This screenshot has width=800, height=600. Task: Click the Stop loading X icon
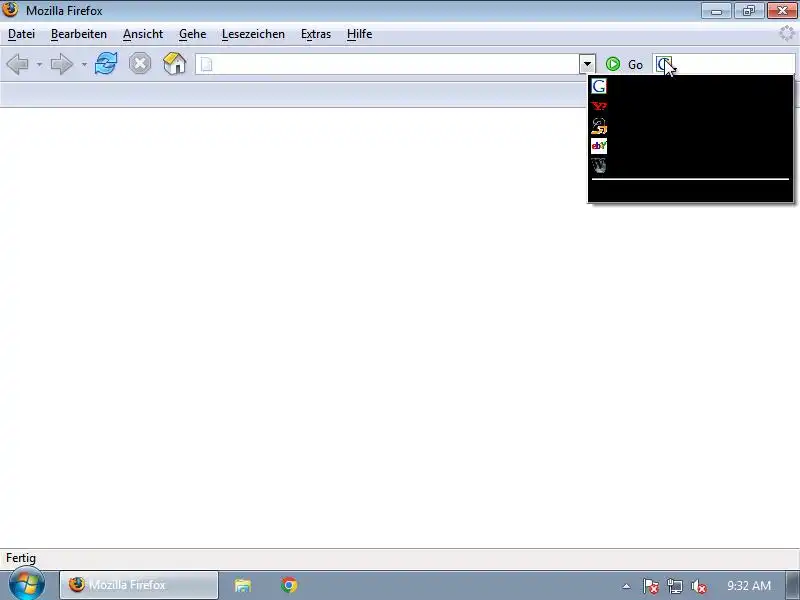point(140,64)
